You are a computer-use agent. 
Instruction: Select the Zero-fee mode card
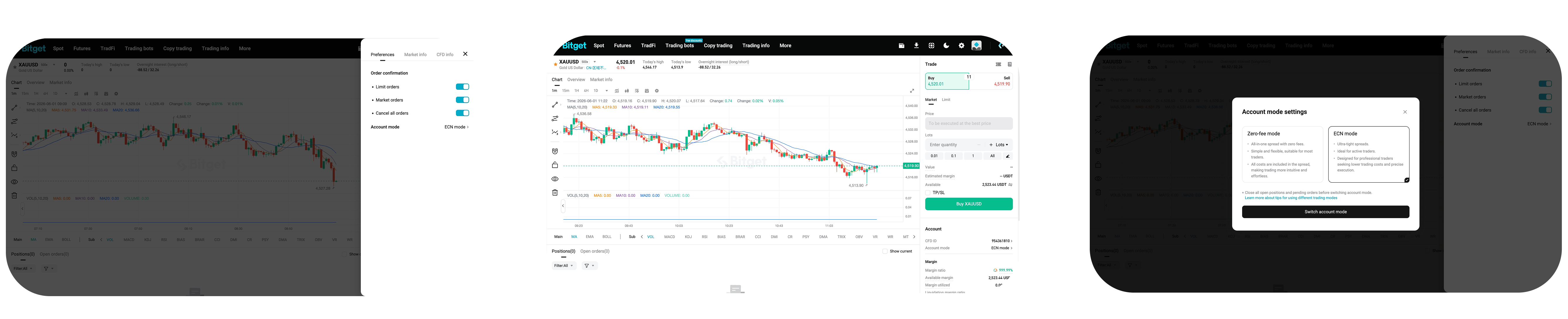(1283, 155)
